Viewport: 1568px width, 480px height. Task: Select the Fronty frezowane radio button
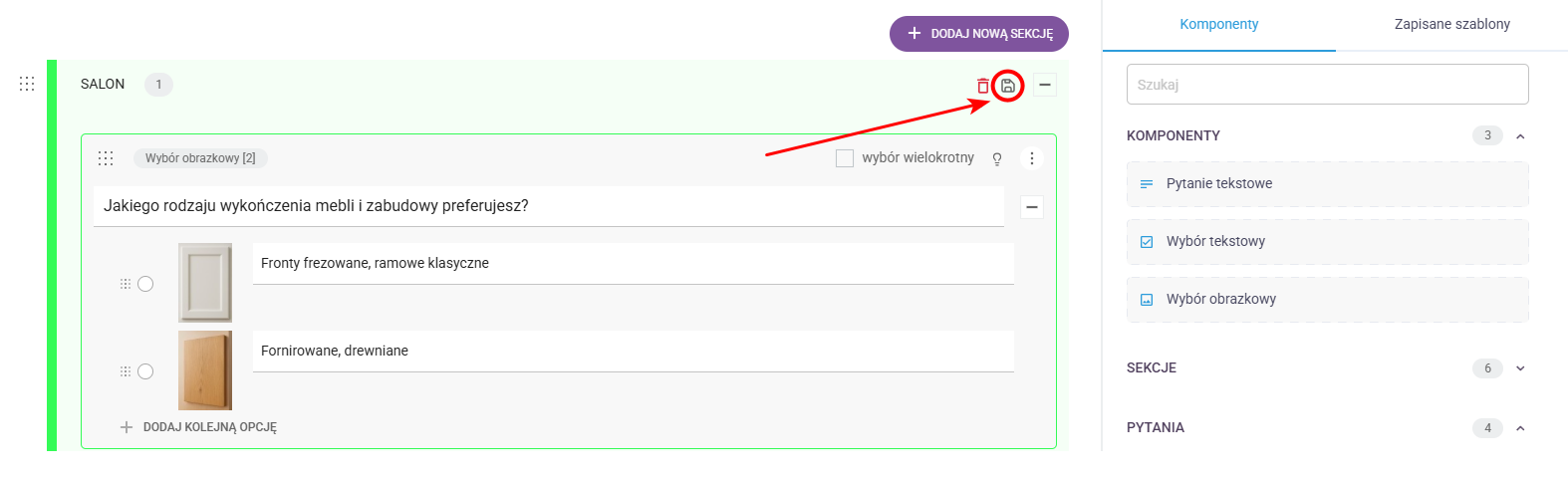click(x=145, y=284)
